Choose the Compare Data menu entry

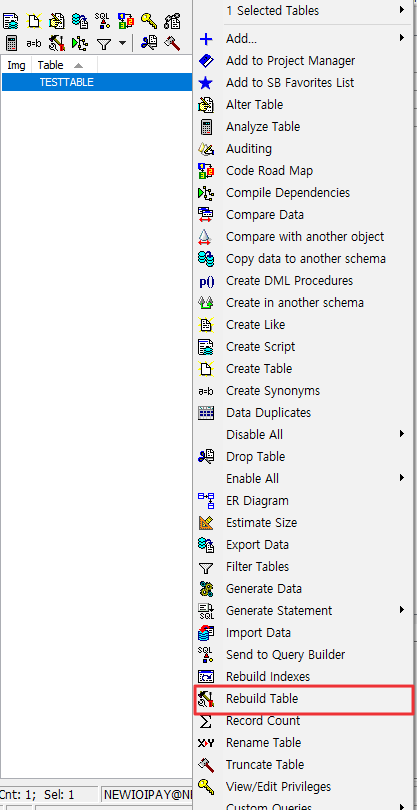tap(303, 214)
